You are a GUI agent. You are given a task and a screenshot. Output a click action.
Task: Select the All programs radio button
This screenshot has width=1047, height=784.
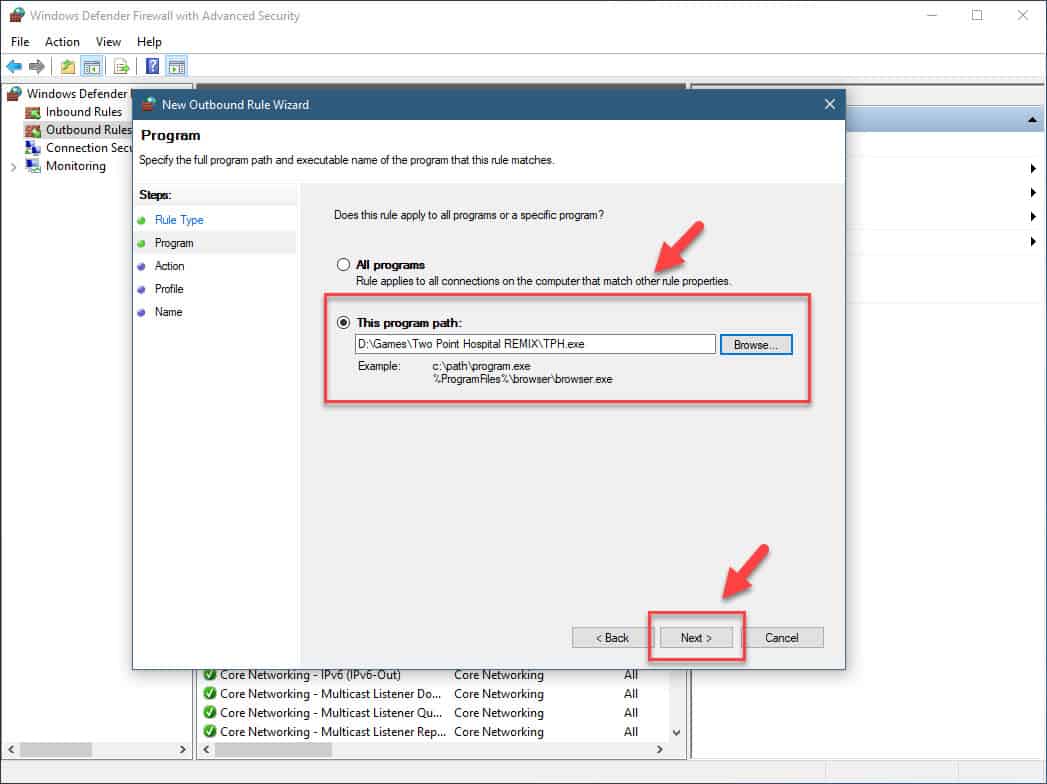[x=343, y=264]
